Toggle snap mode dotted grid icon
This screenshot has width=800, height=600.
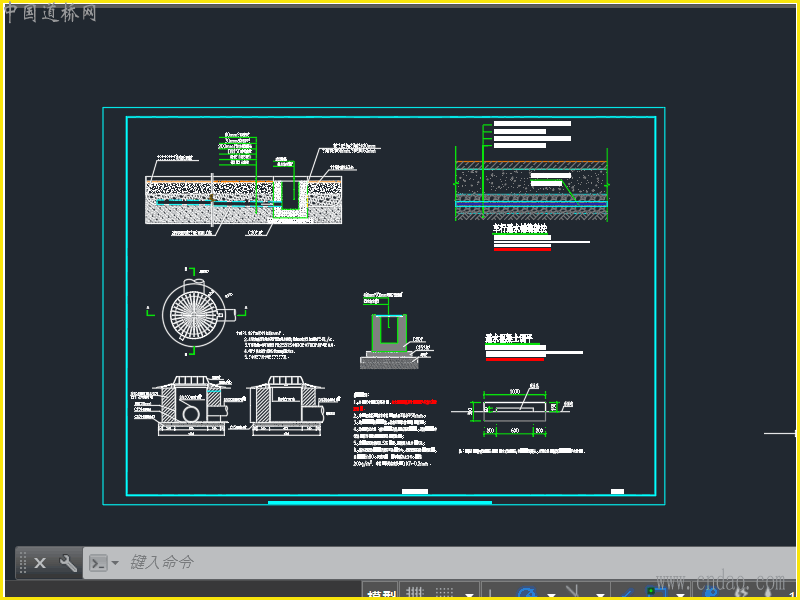click(445, 592)
